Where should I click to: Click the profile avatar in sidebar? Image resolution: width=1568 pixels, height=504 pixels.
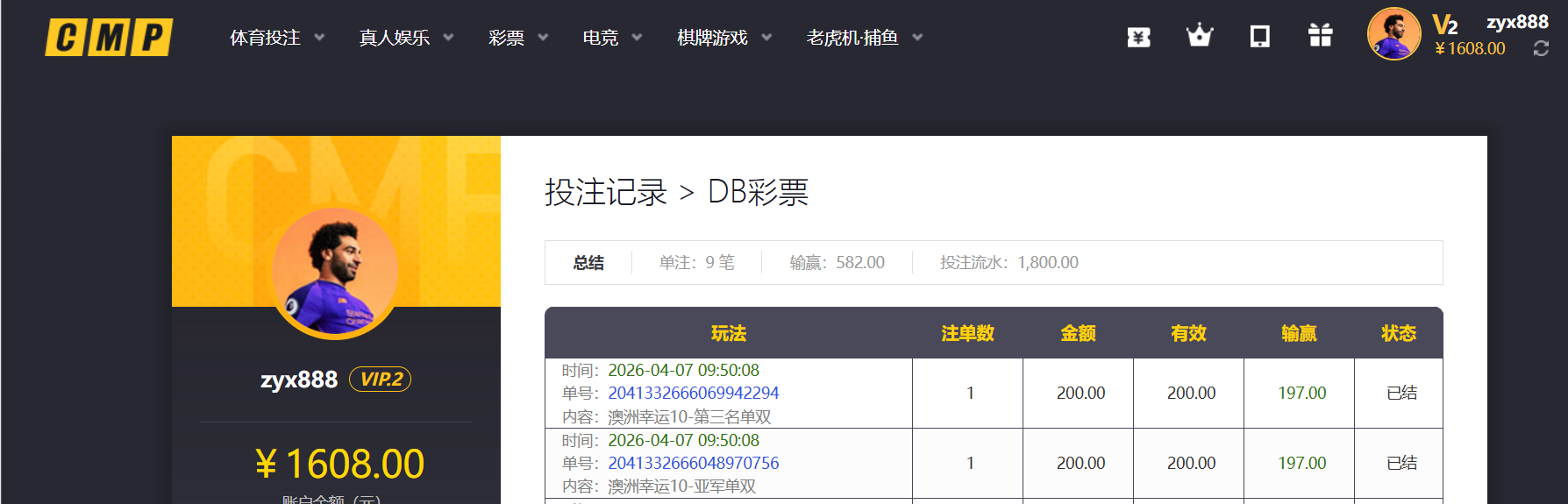click(x=335, y=273)
